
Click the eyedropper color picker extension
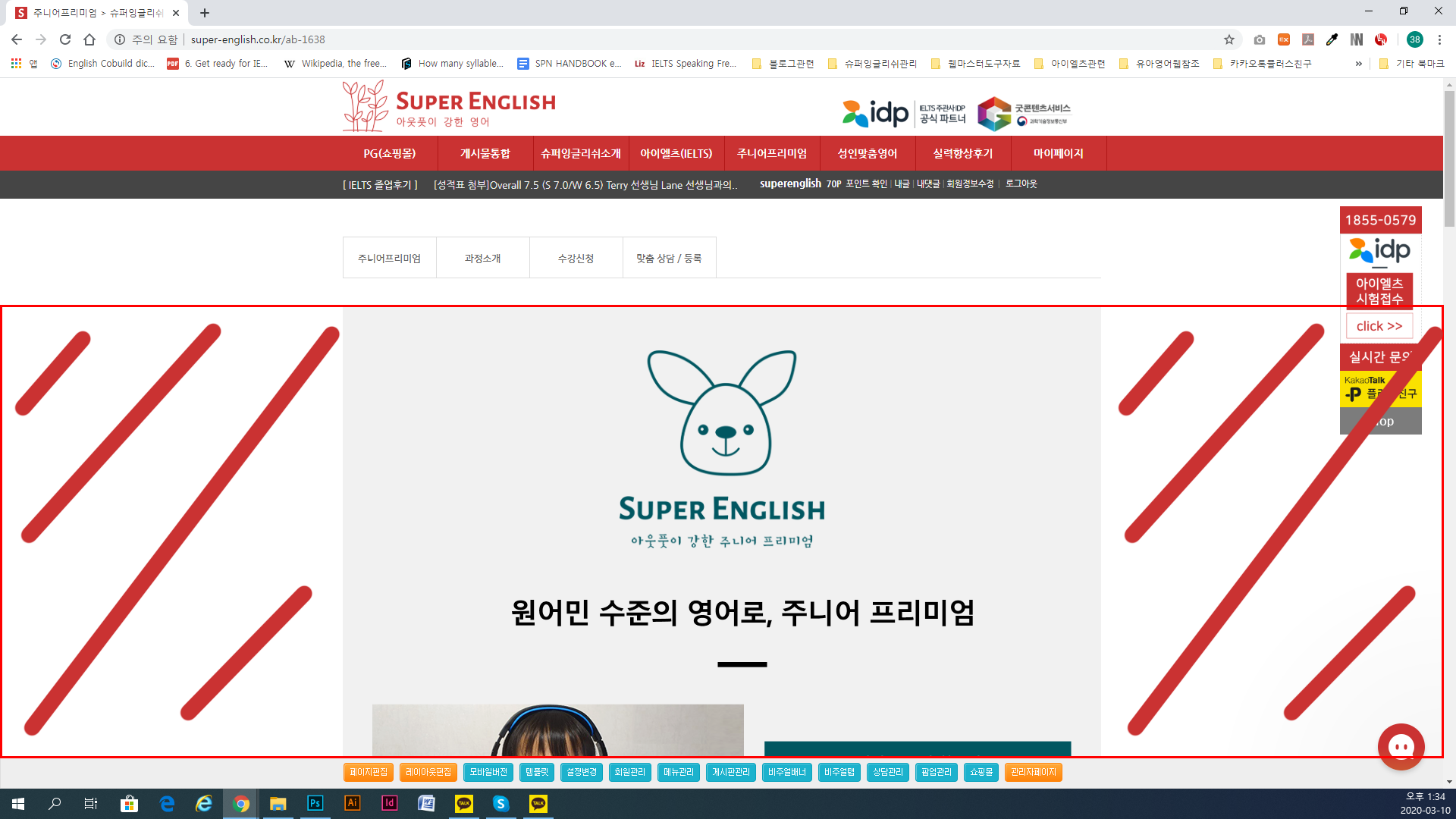[1332, 39]
